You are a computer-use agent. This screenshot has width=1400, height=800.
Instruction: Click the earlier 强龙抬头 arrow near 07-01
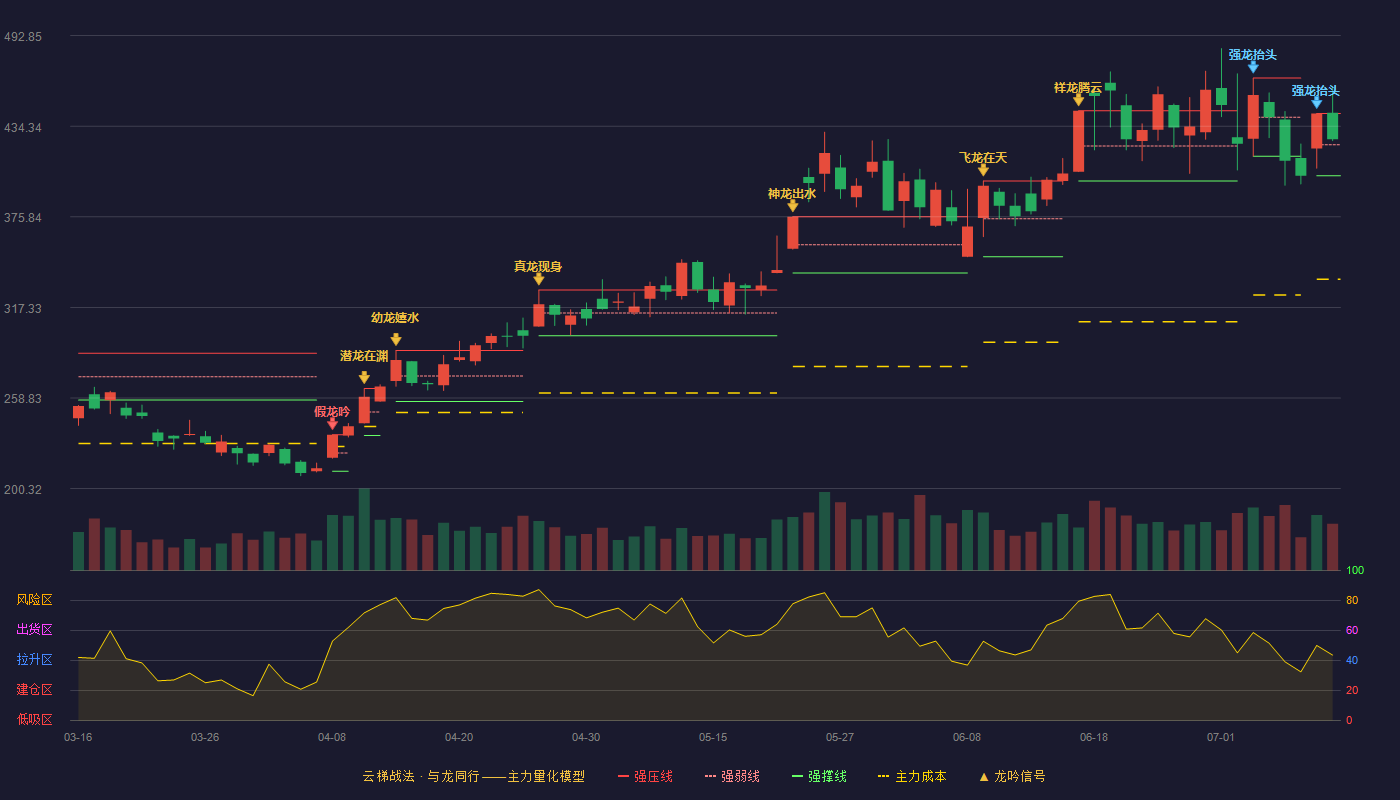click(x=1253, y=67)
